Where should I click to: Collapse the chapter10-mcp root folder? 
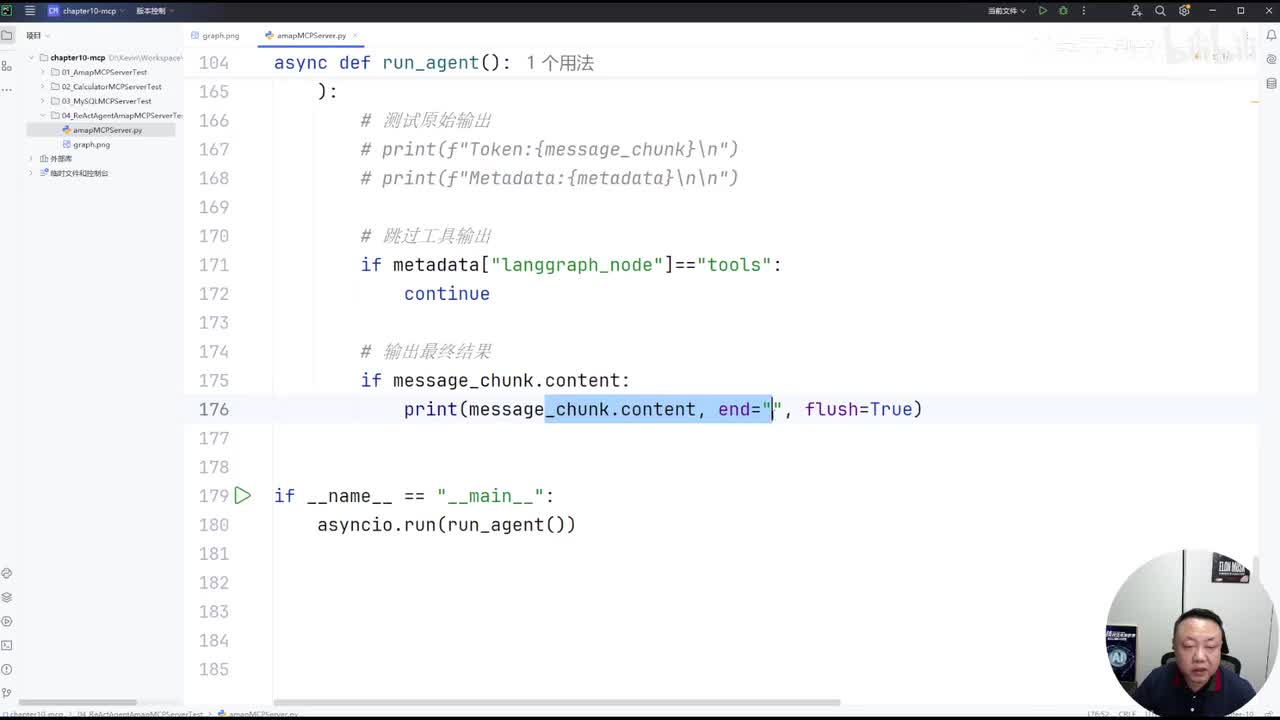pos(31,58)
